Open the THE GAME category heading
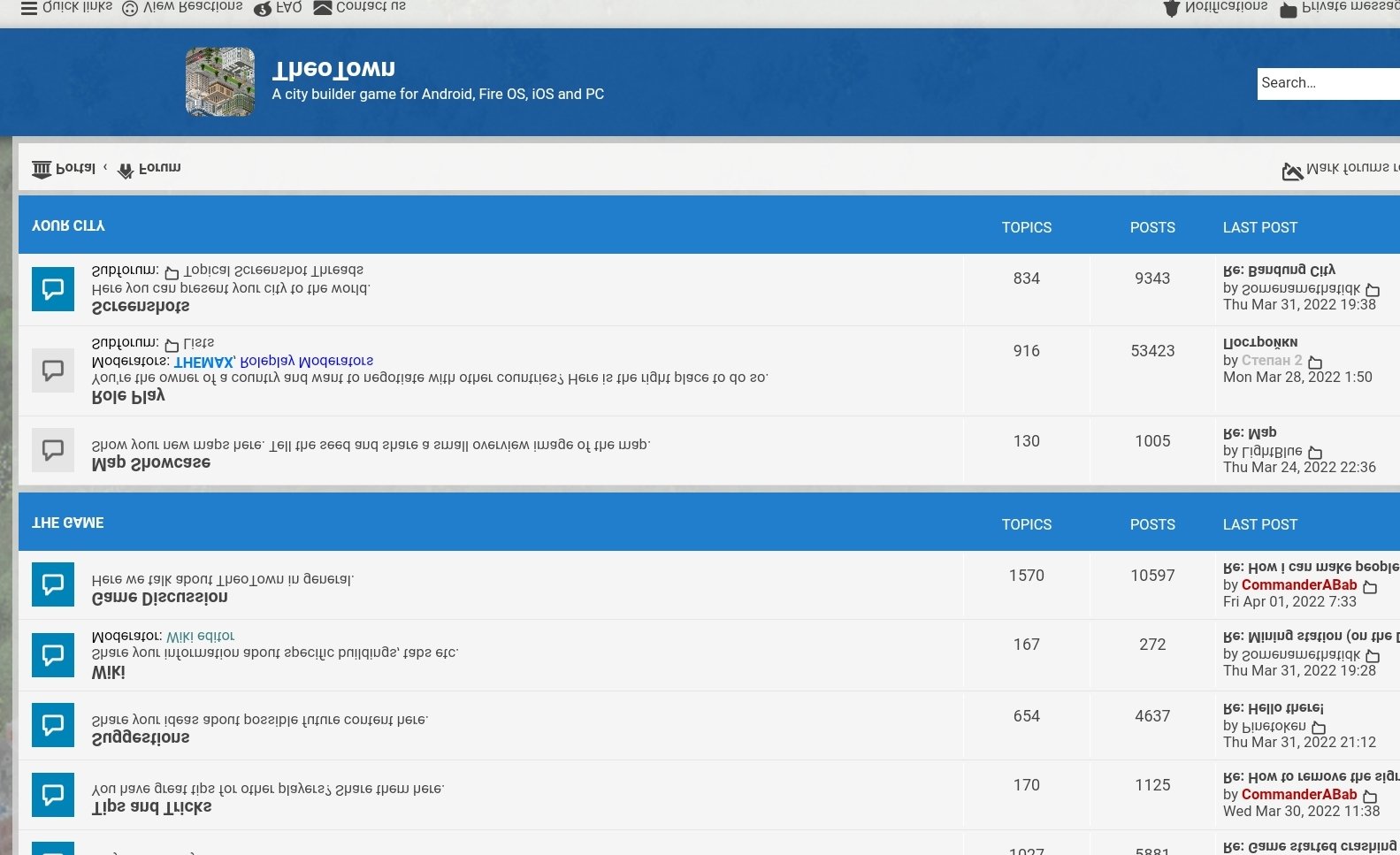This screenshot has width=1400, height=855. point(68,523)
